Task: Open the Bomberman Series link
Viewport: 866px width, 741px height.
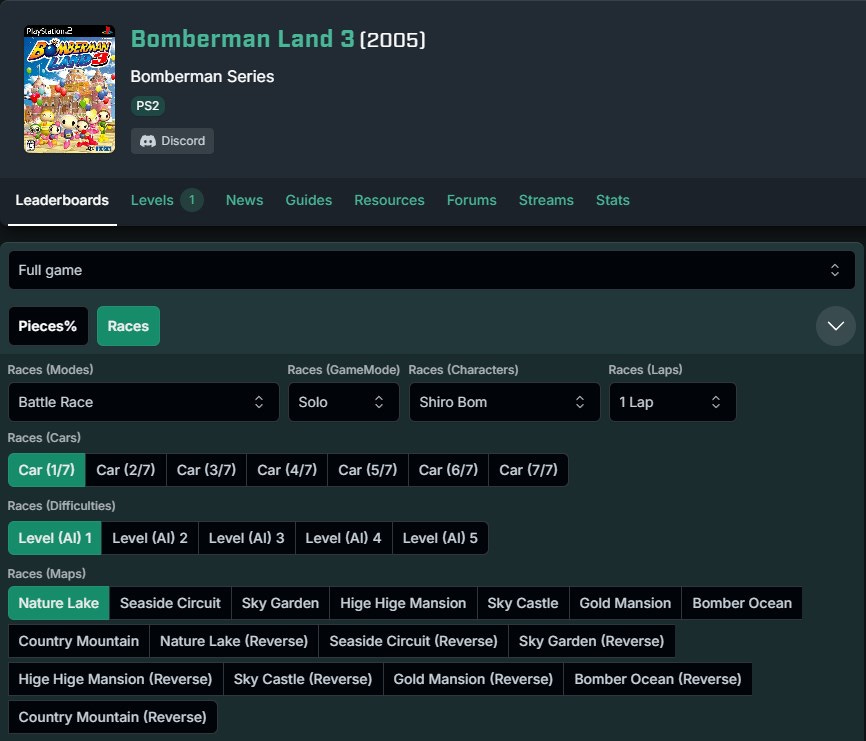Action: 202,76
